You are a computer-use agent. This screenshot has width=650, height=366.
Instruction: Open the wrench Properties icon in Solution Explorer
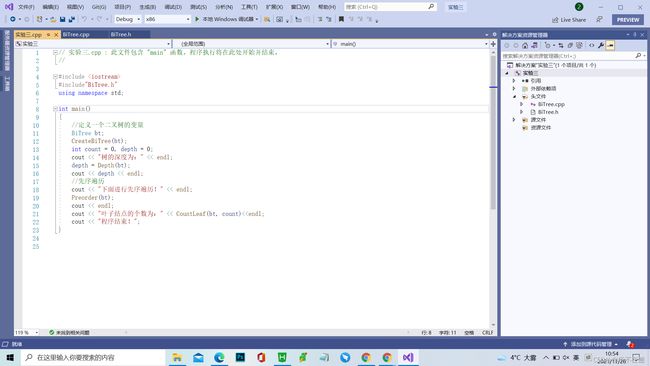(601, 46)
